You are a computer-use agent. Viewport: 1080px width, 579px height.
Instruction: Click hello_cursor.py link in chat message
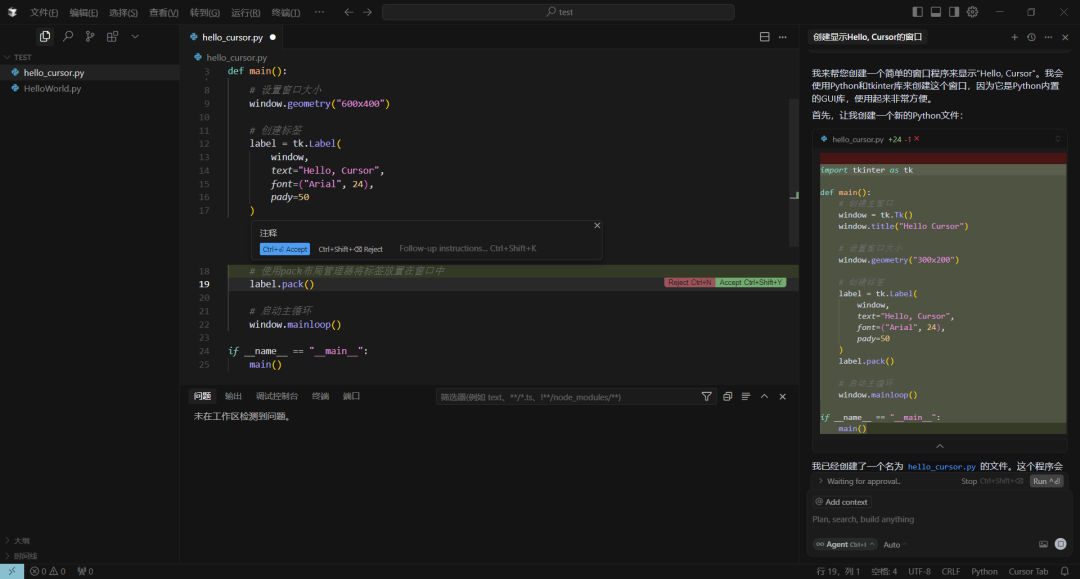coord(942,467)
